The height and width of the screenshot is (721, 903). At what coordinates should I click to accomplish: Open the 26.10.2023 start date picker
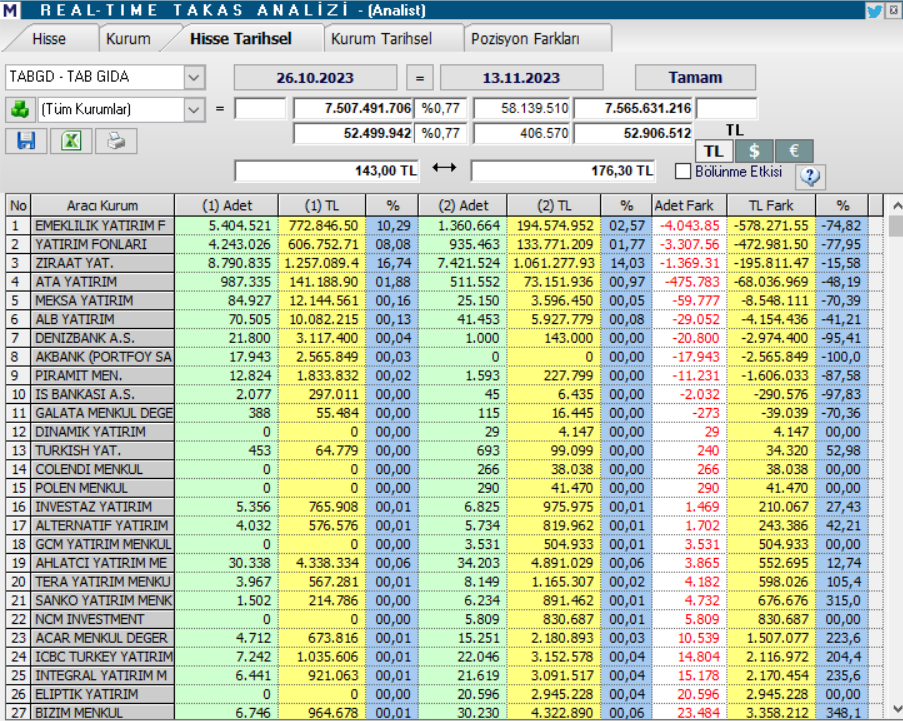[316, 77]
